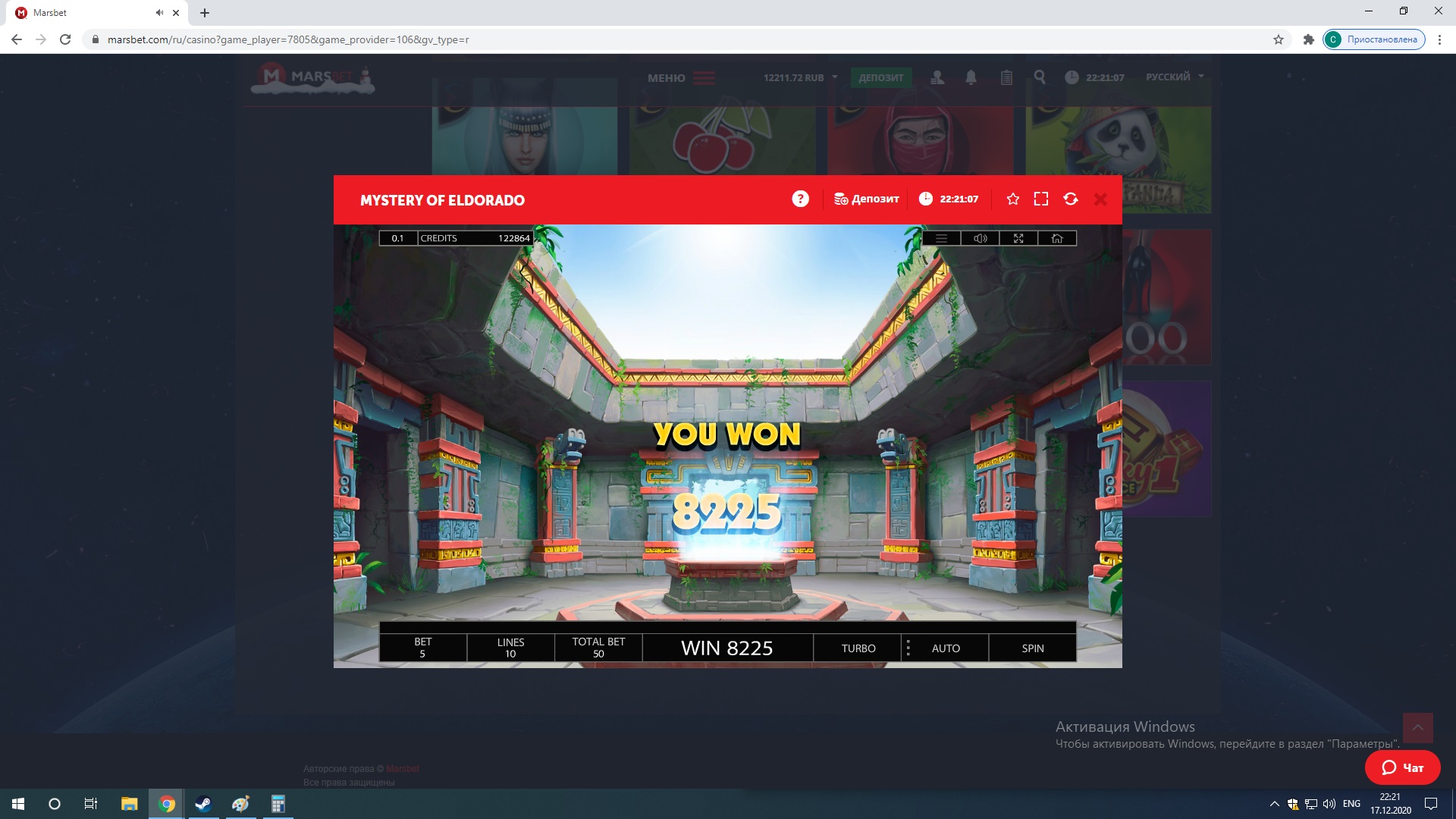Start AUTO spin mode

coord(946,648)
